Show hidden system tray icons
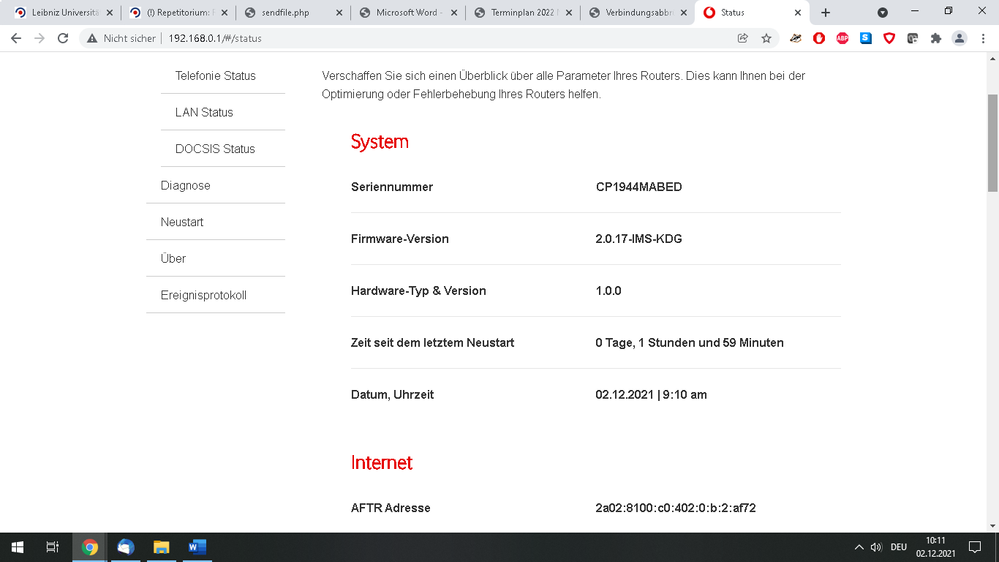This screenshot has height=562, width=999. point(859,547)
